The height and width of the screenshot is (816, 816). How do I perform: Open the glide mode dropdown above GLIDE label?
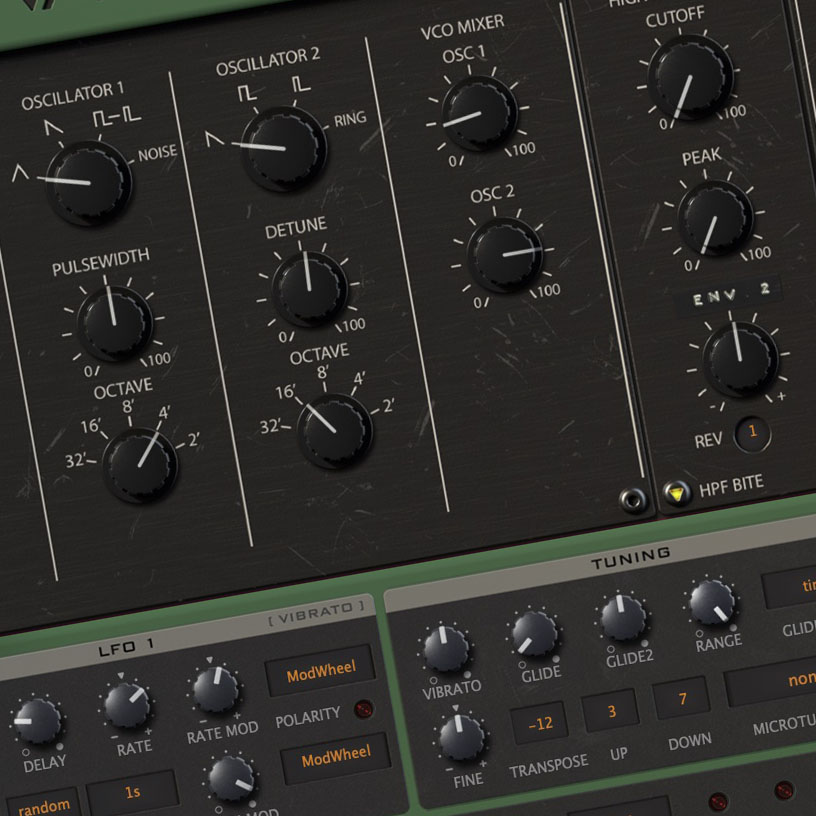[x=789, y=588]
